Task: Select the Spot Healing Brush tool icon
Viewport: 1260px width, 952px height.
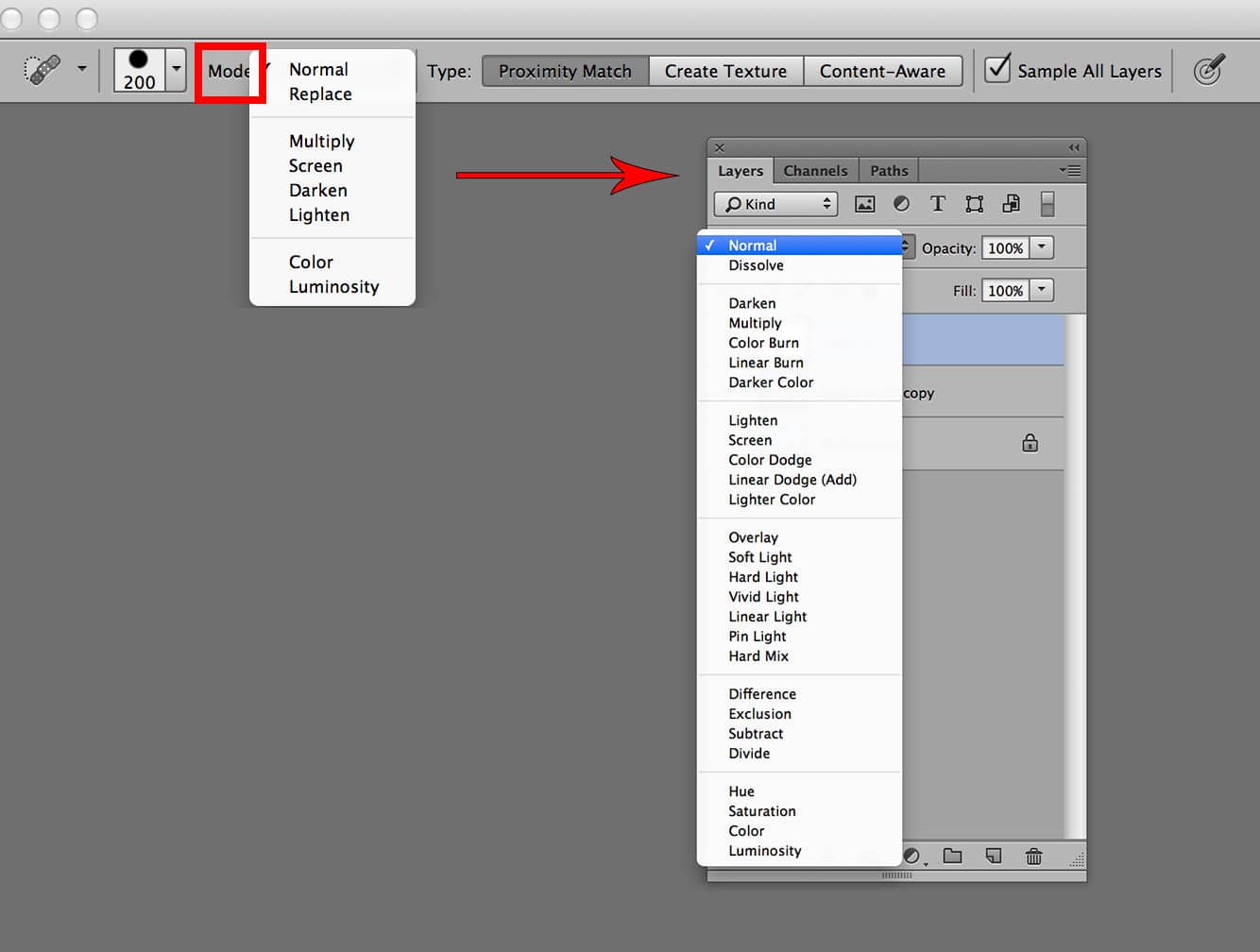Action: [x=43, y=70]
